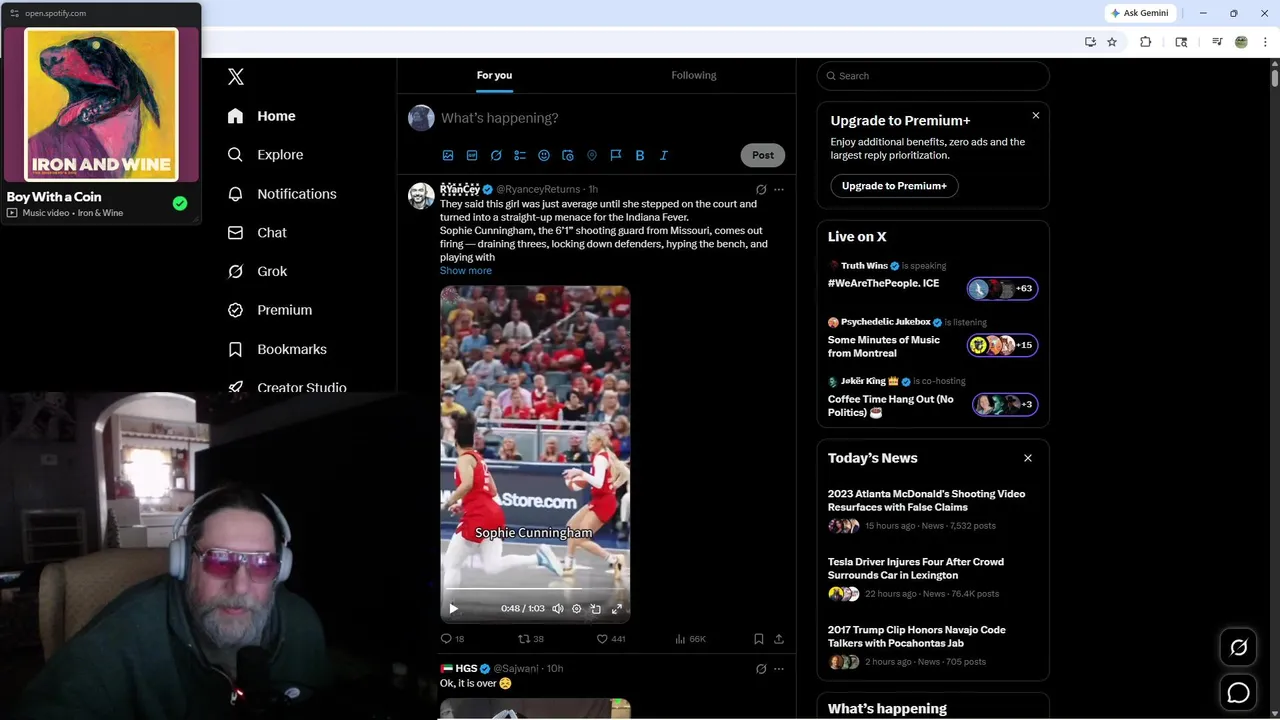Screen dimensions: 1280x720
Task: Expand post with Show more
Action: [466, 270]
